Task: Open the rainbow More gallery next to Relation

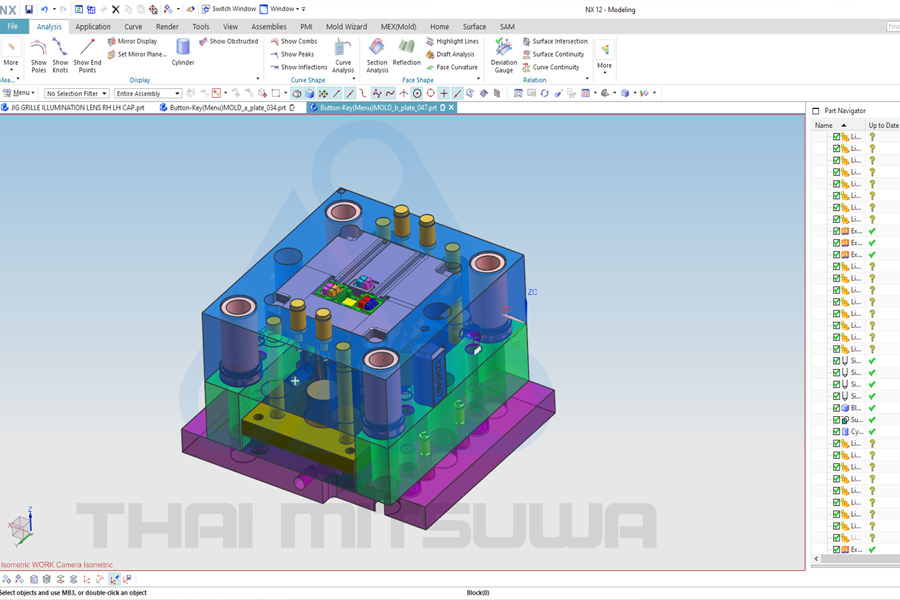Action: (604, 56)
